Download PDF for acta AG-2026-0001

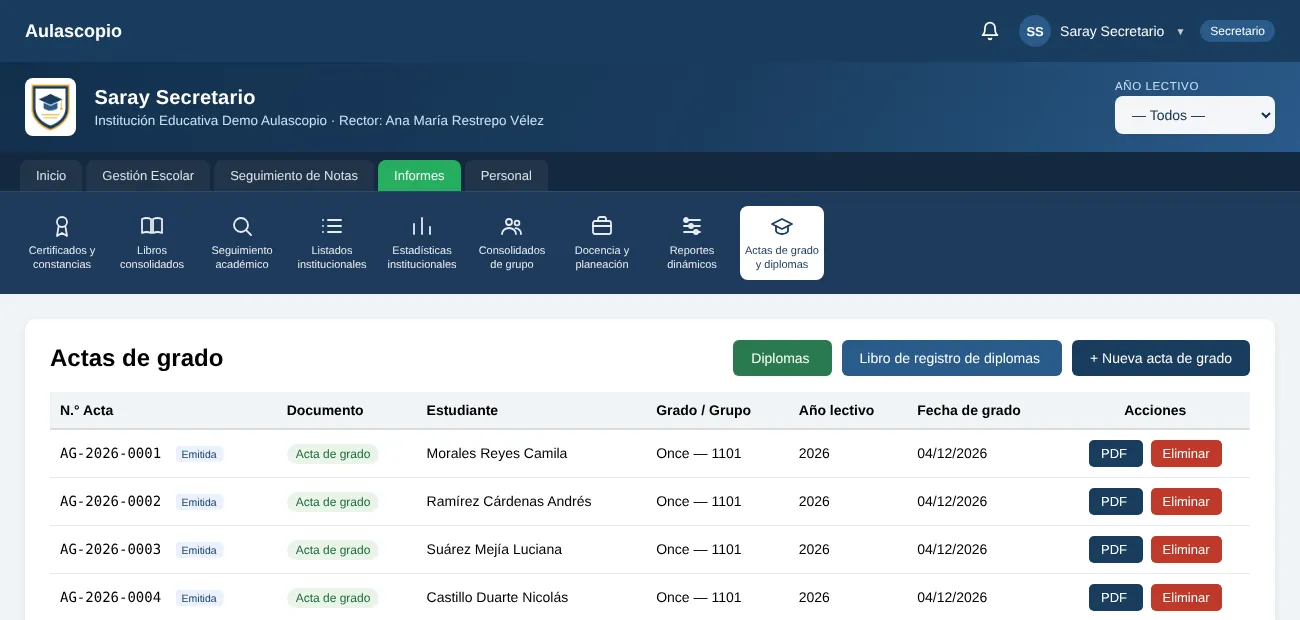(1114, 453)
